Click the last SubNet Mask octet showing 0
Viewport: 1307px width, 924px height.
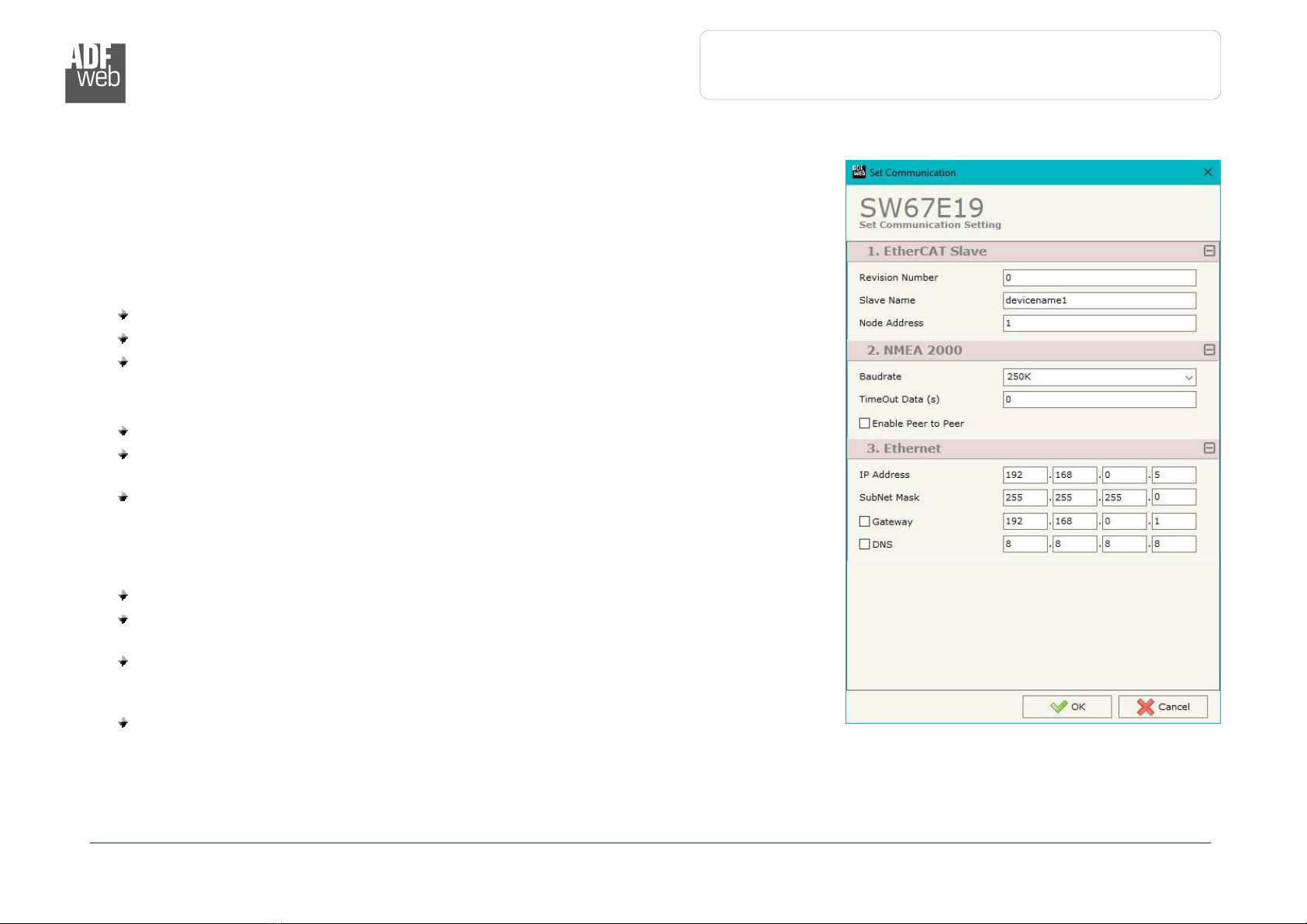[x=1174, y=497]
